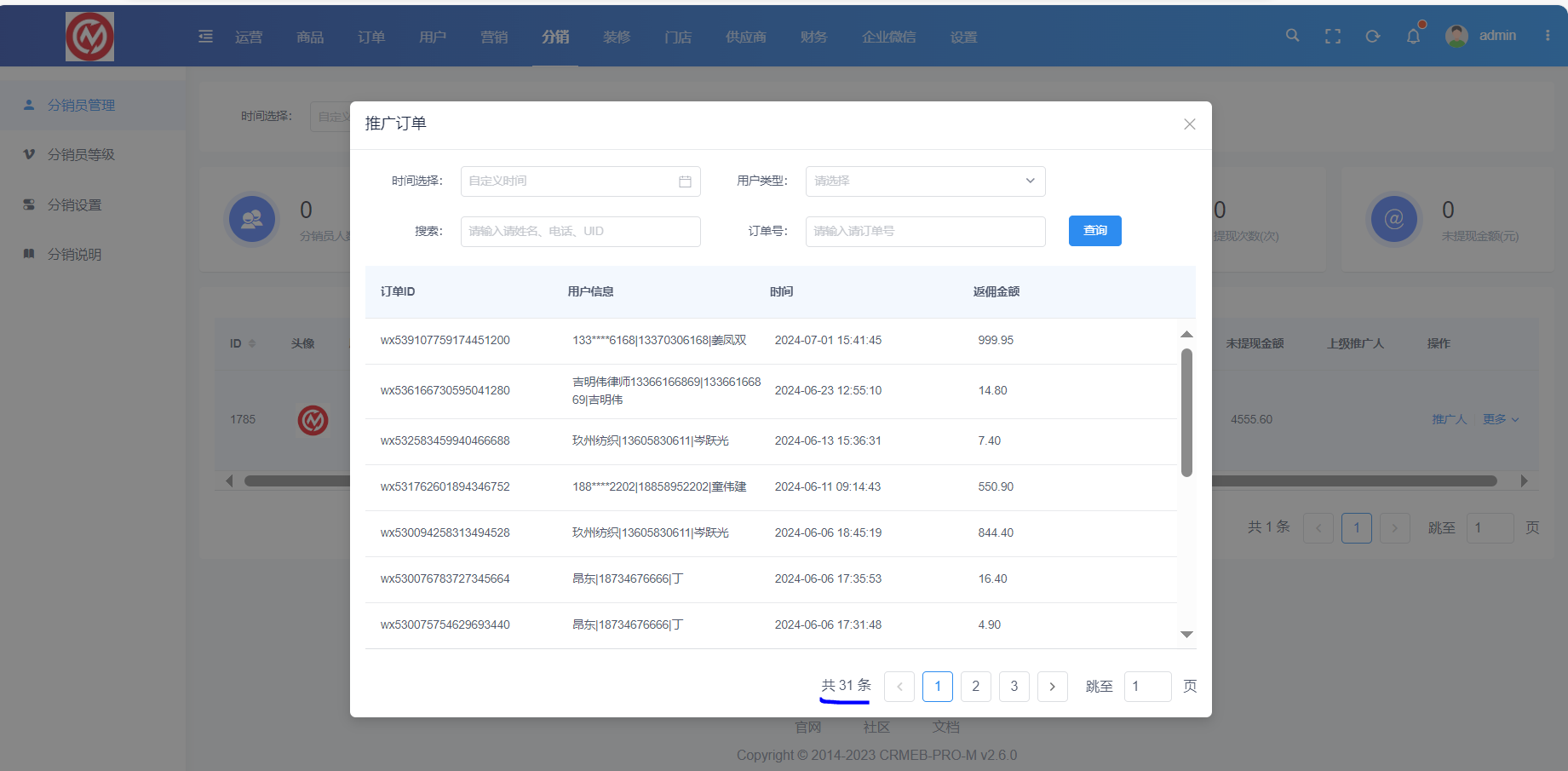
Task: Click the background table's horizontal scrollbar
Action: 870,481
